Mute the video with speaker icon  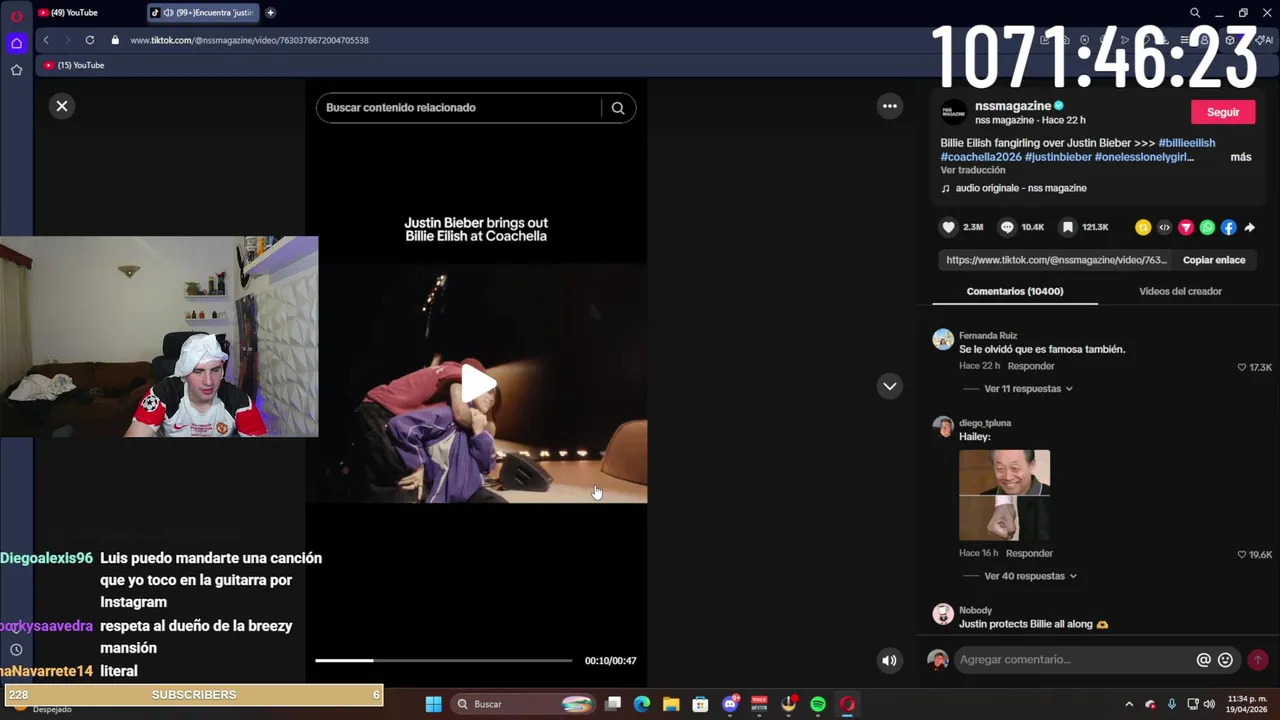[889, 660]
